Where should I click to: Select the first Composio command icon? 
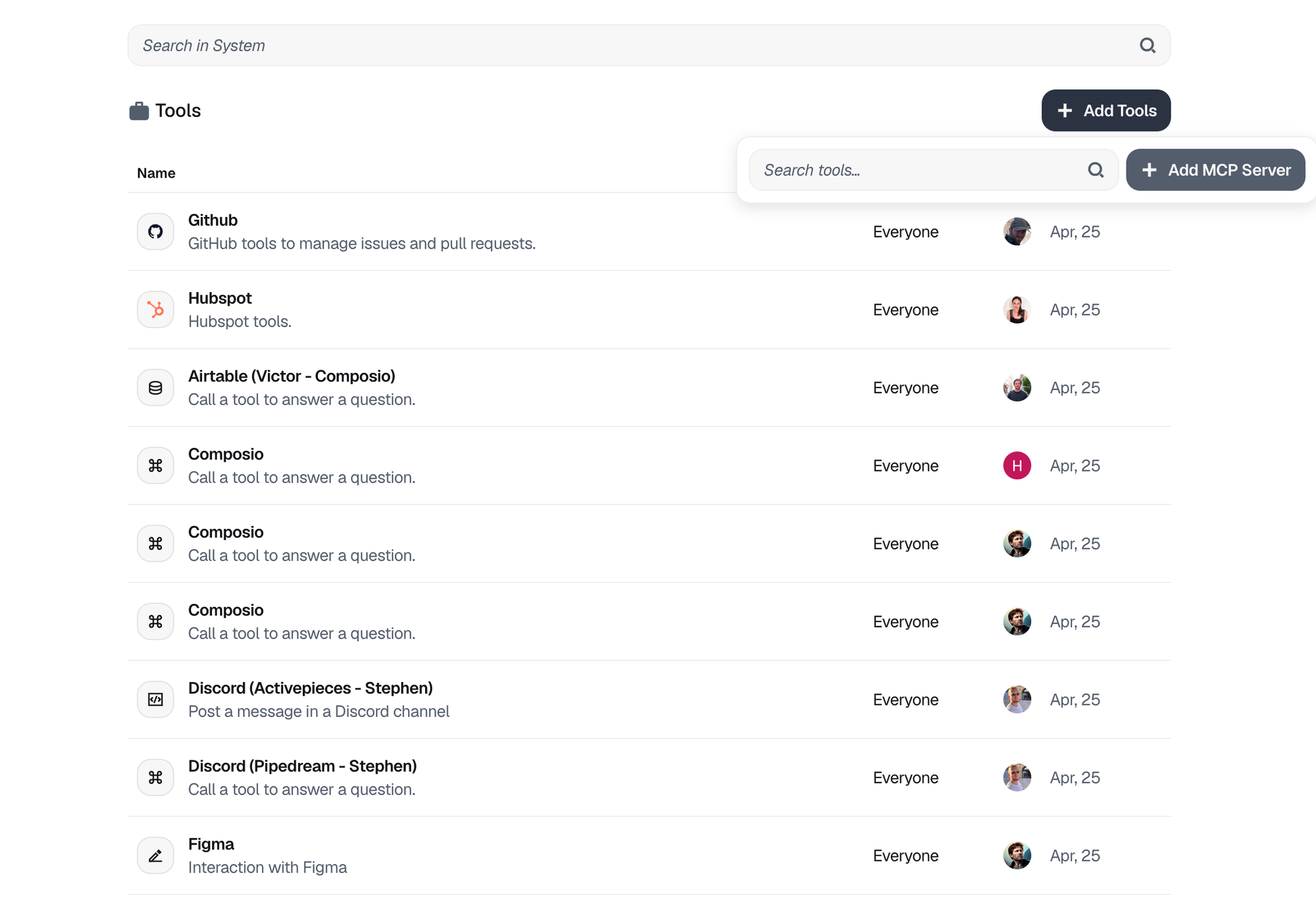pyautogui.click(x=155, y=465)
